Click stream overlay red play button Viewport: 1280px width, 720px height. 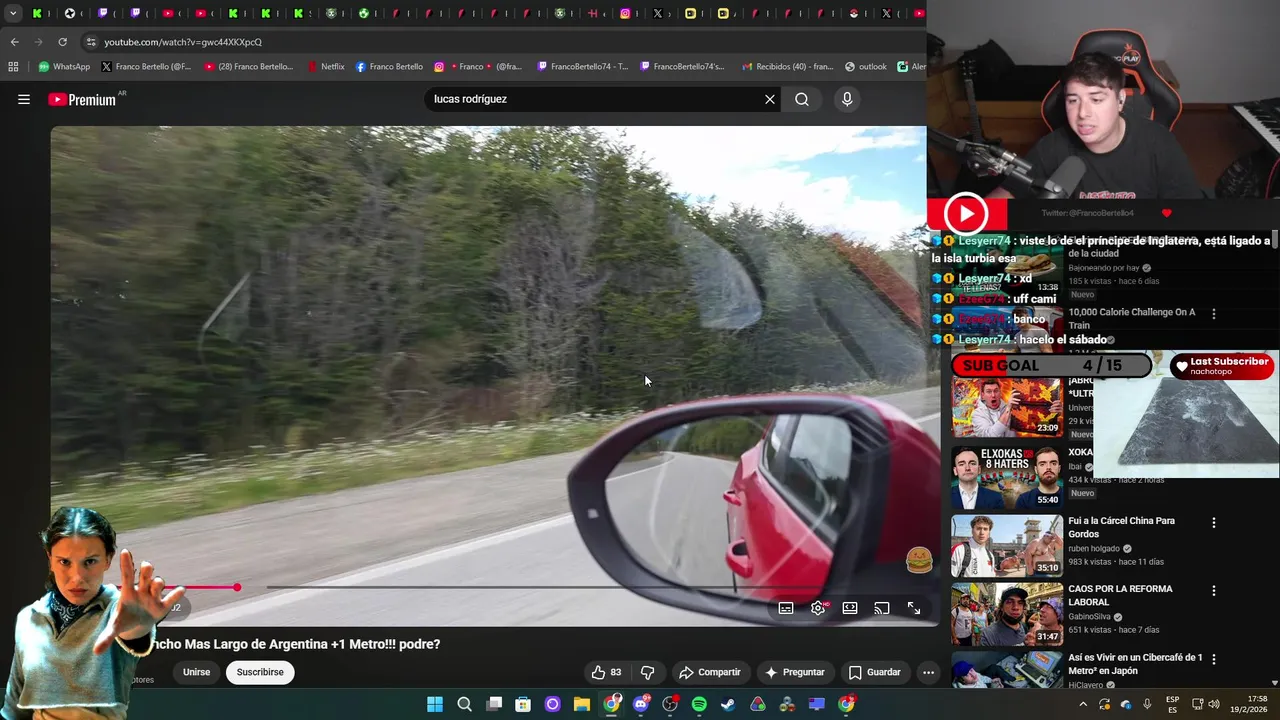tap(966, 213)
